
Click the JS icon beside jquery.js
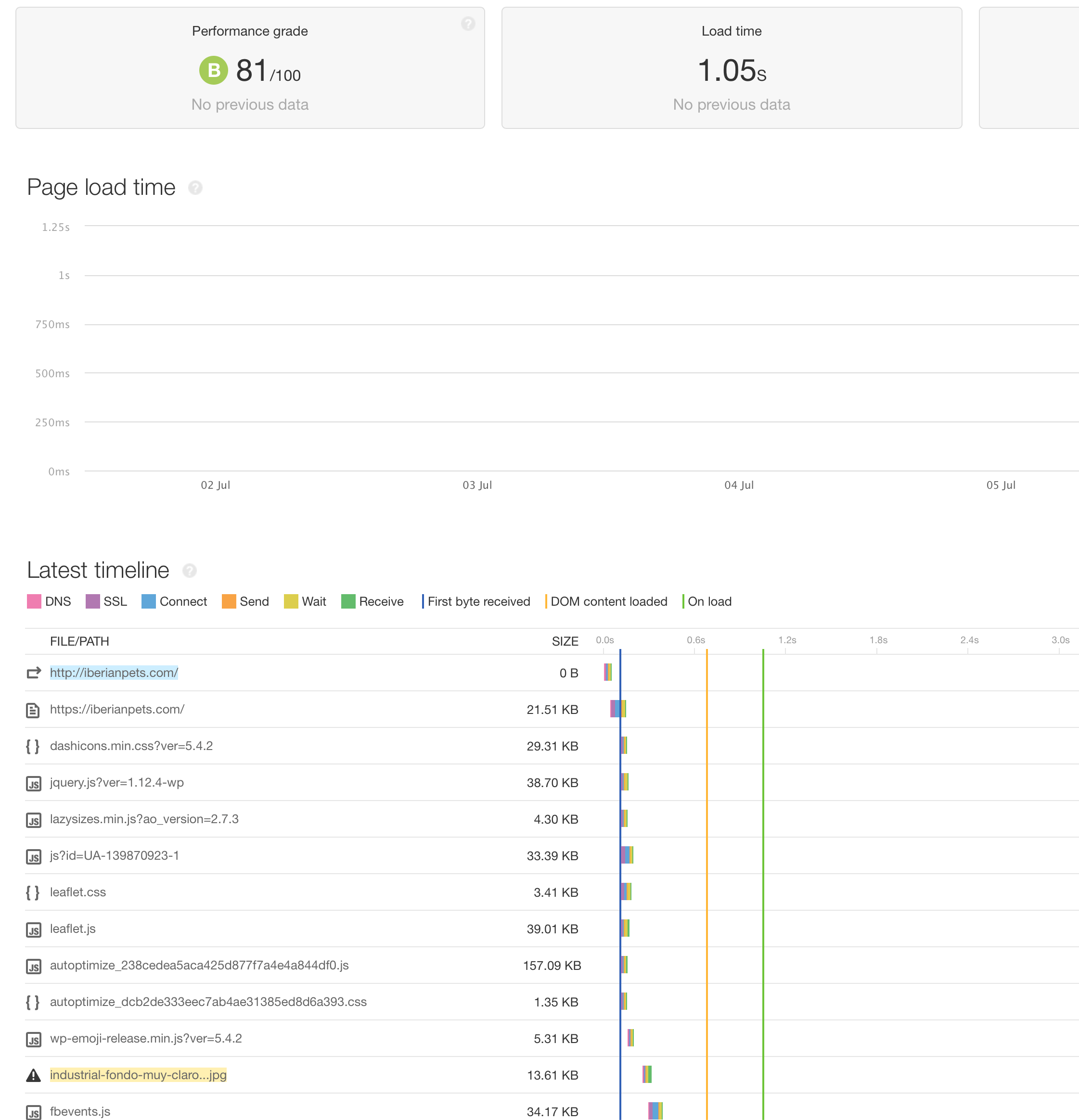[34, 783]
